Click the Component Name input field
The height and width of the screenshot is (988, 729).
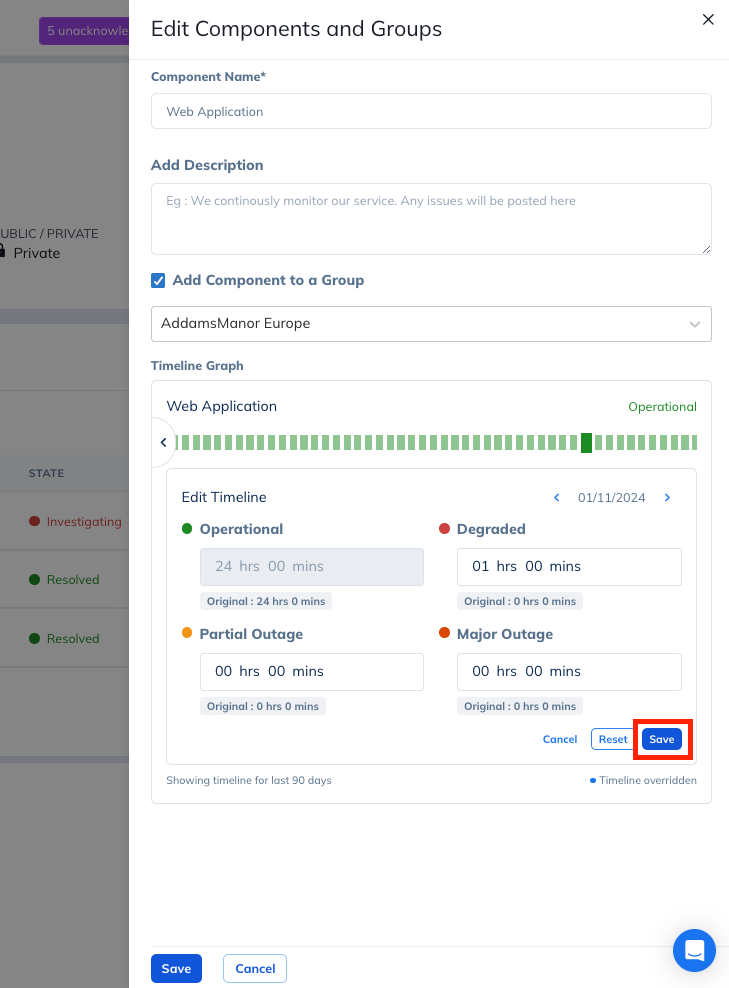coord(431,112)
